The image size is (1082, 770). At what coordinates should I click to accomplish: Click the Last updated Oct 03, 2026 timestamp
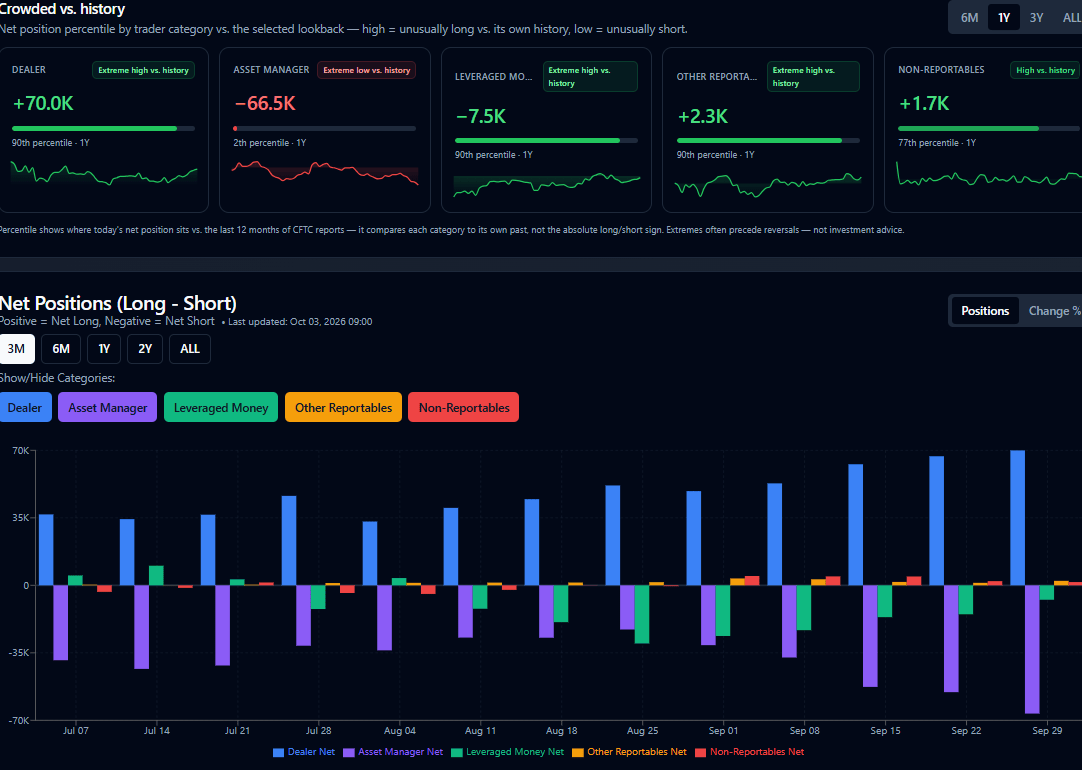(300, 322)
